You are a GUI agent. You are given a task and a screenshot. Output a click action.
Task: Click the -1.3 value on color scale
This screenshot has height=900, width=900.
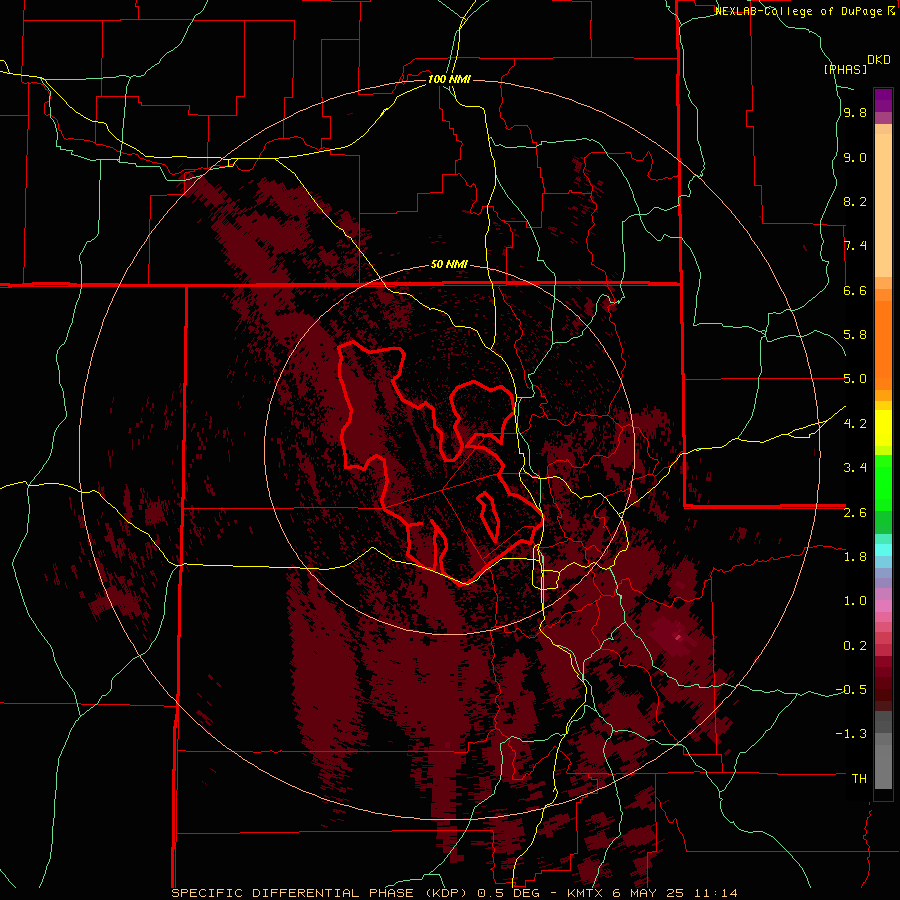coord(851,734)
